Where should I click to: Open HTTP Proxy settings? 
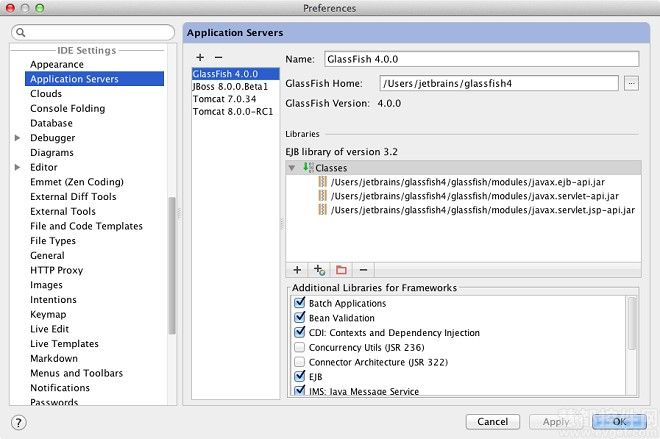(x=56, y=270)
